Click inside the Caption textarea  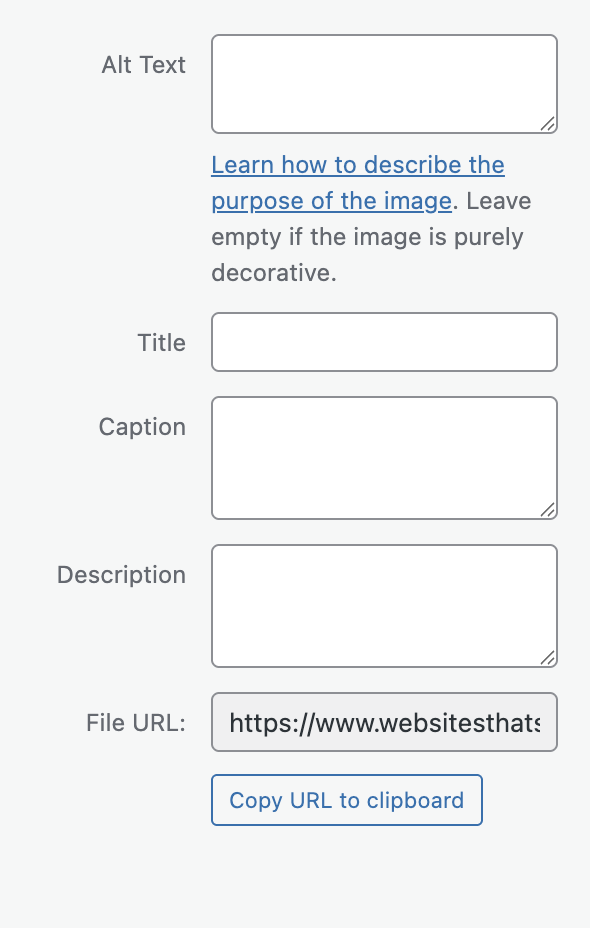[383, 450]
